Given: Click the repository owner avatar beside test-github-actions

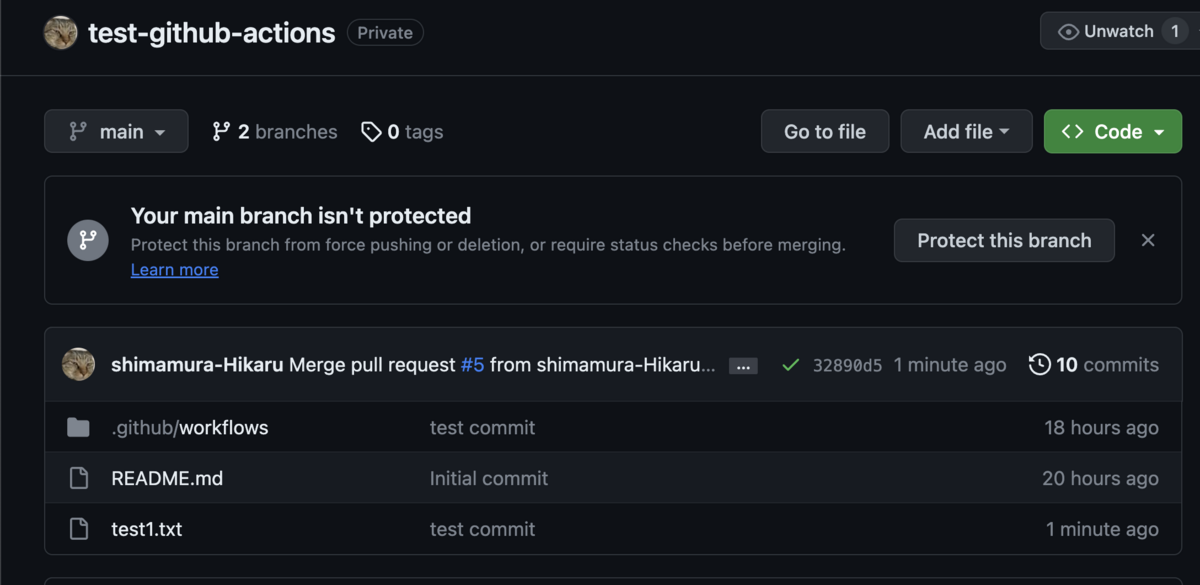Looking at the screenshot, I should coord(61,33).
